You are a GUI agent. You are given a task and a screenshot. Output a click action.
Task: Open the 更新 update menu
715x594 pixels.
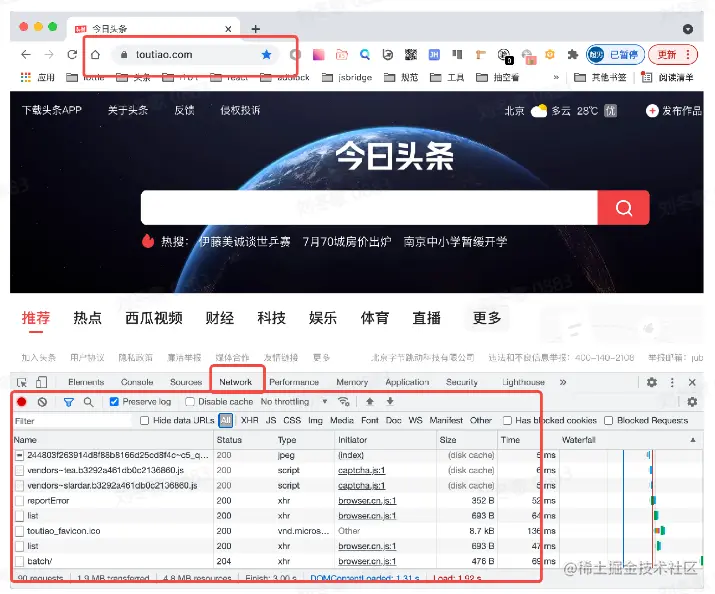tap(673, 55)
